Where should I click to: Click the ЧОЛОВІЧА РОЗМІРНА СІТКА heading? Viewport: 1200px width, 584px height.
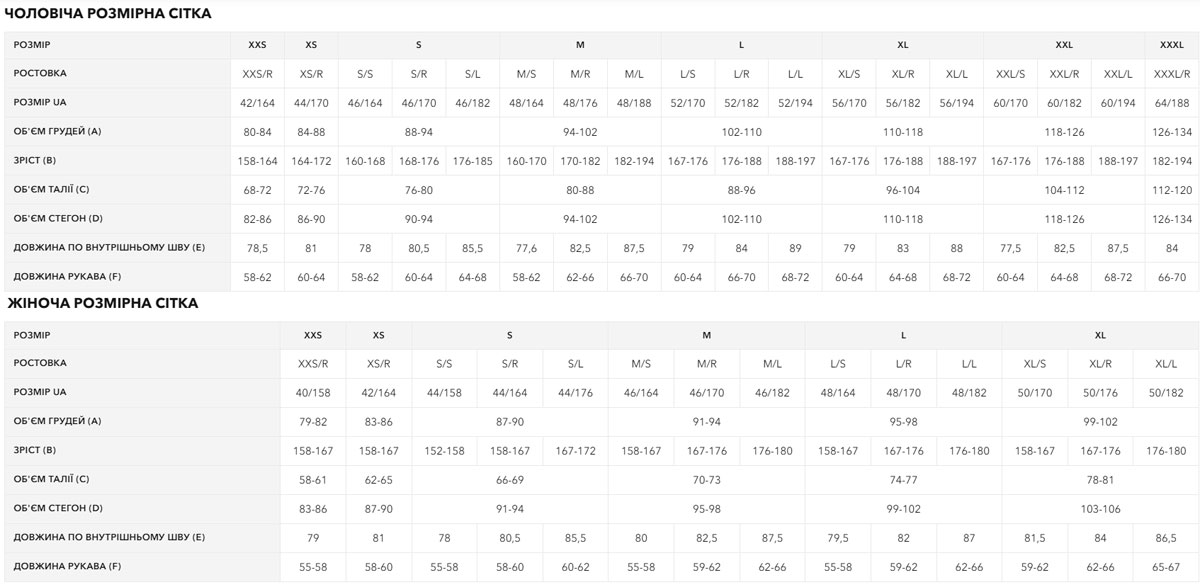click(x=108, y=13)
